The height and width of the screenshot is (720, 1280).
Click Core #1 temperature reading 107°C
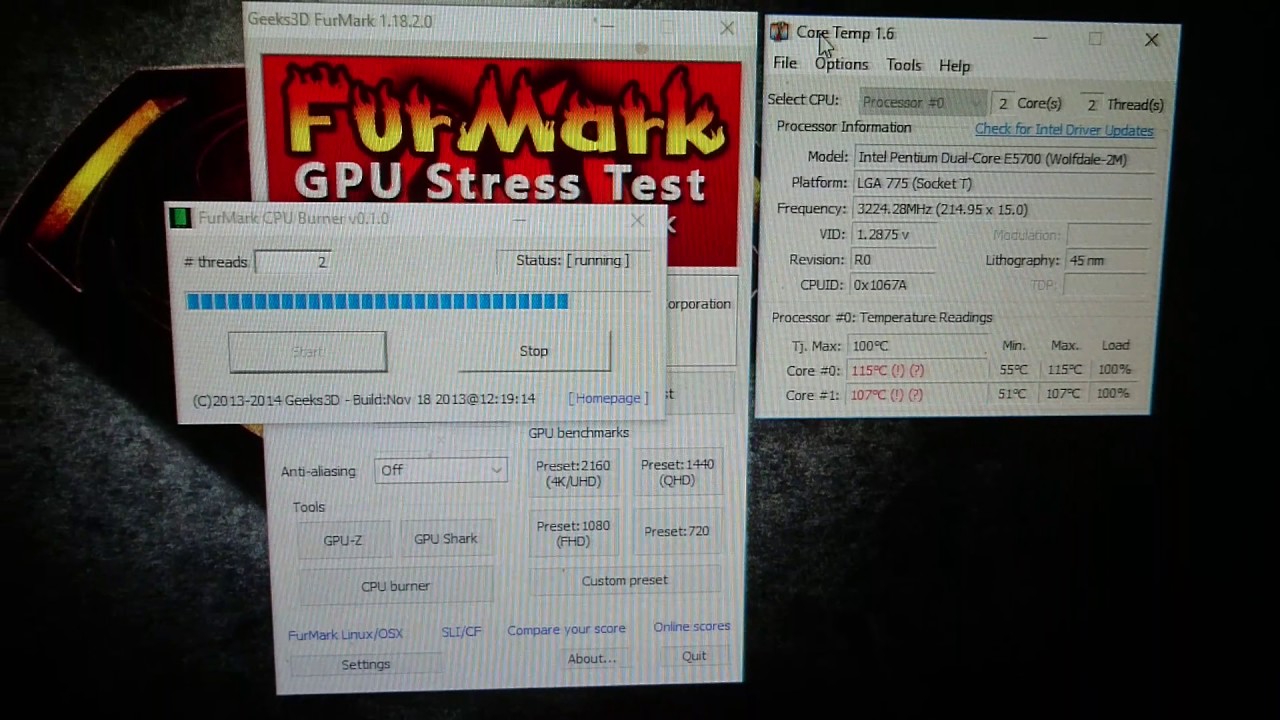(x=888, y=394)
